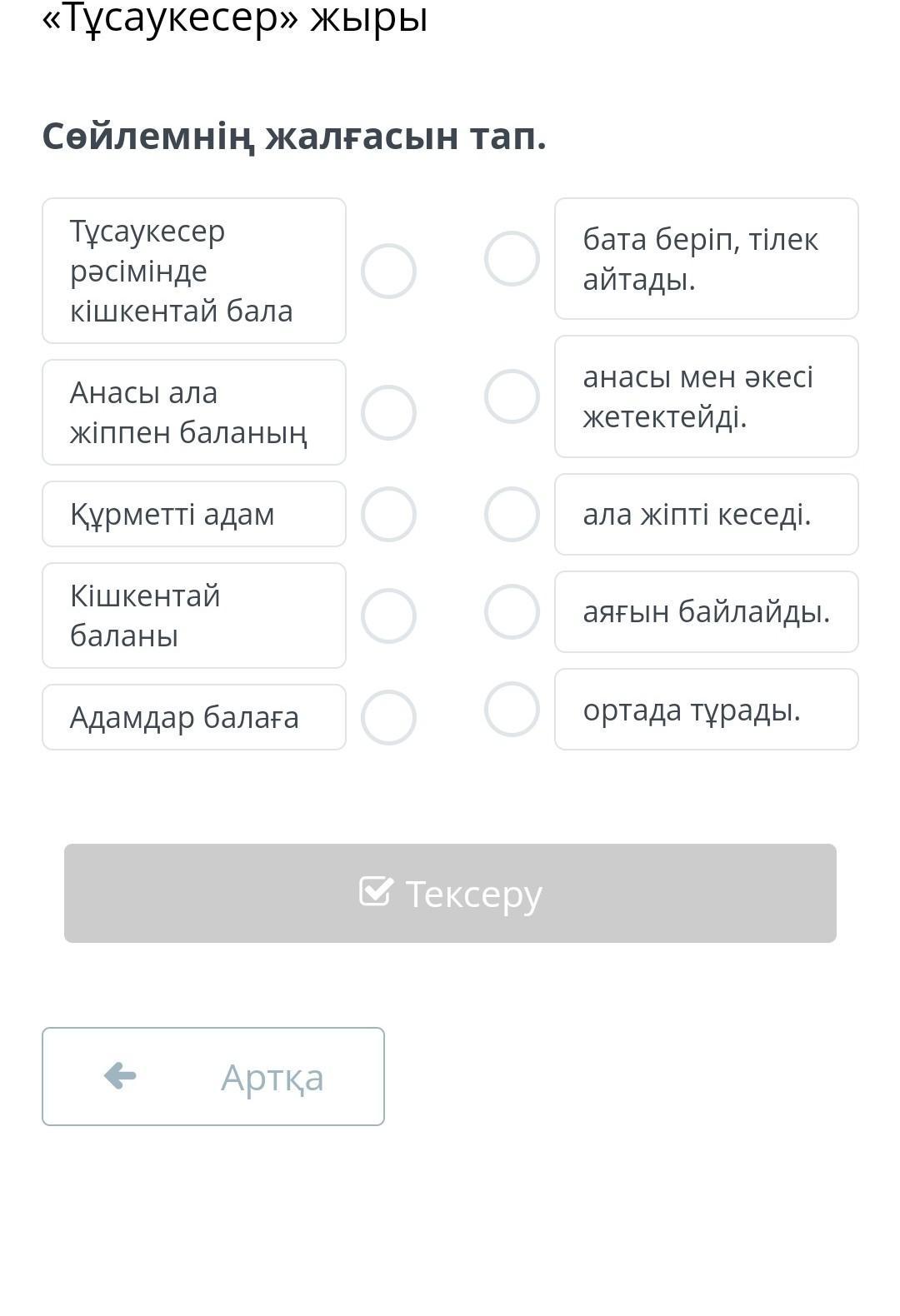Select circle next to 'Құрметті адам'
Viewport: 900px width, 1316px height.
pos(388,514)
